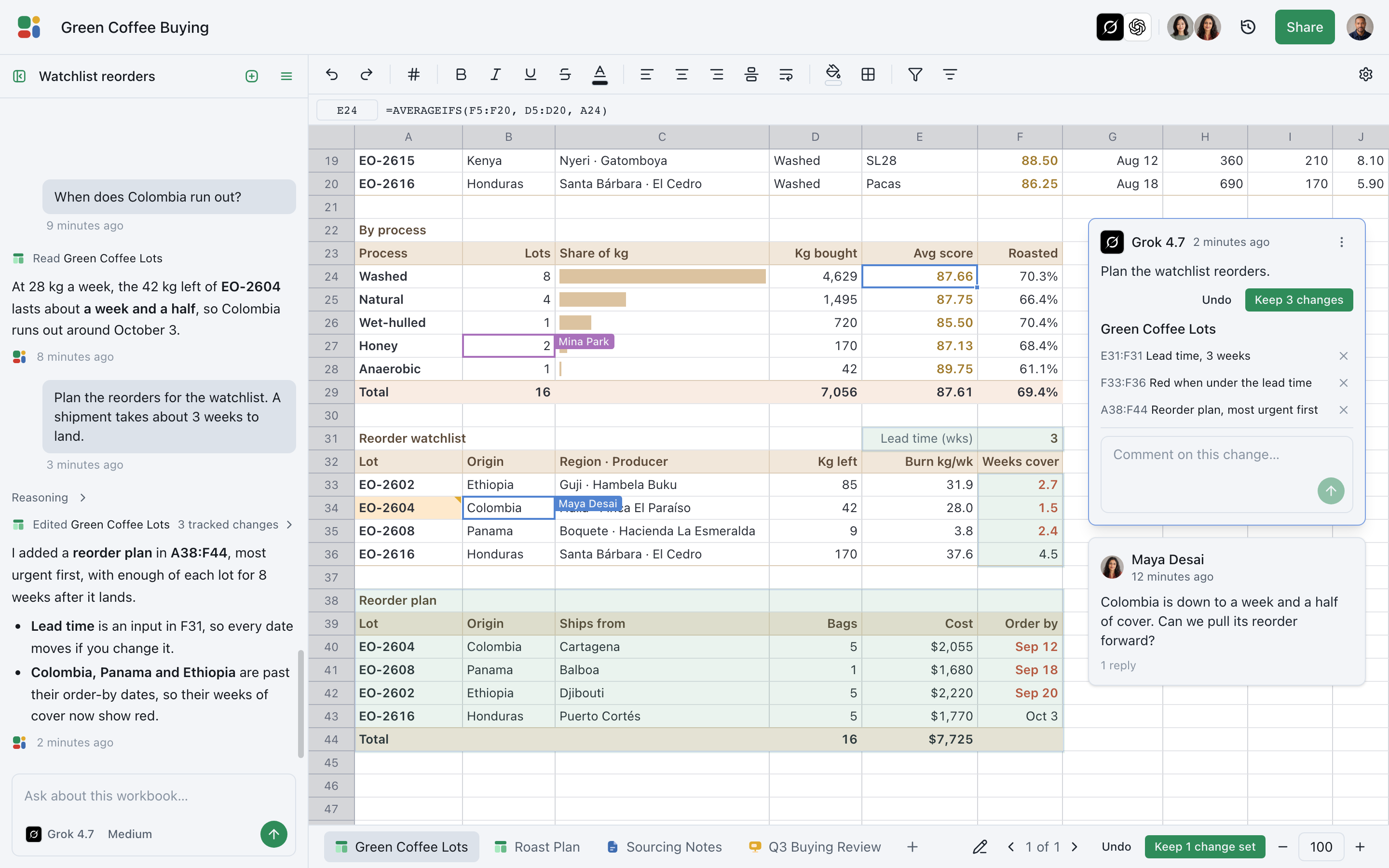The width and height of the screenshot is (1389, 868).
Task: Start a new chat with the plus icon
Action: [251, 76]
